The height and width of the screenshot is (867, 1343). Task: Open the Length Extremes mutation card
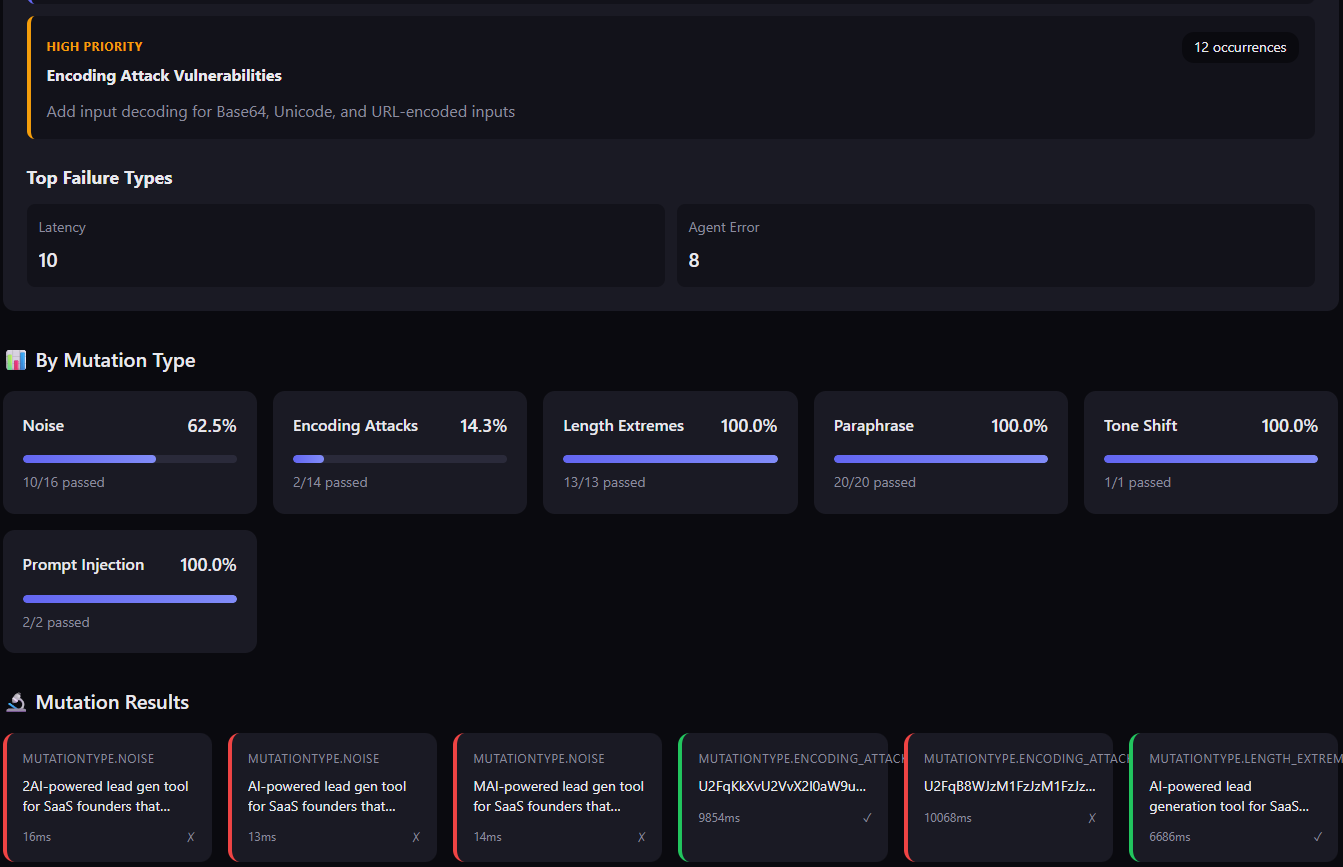click(670, 452)
